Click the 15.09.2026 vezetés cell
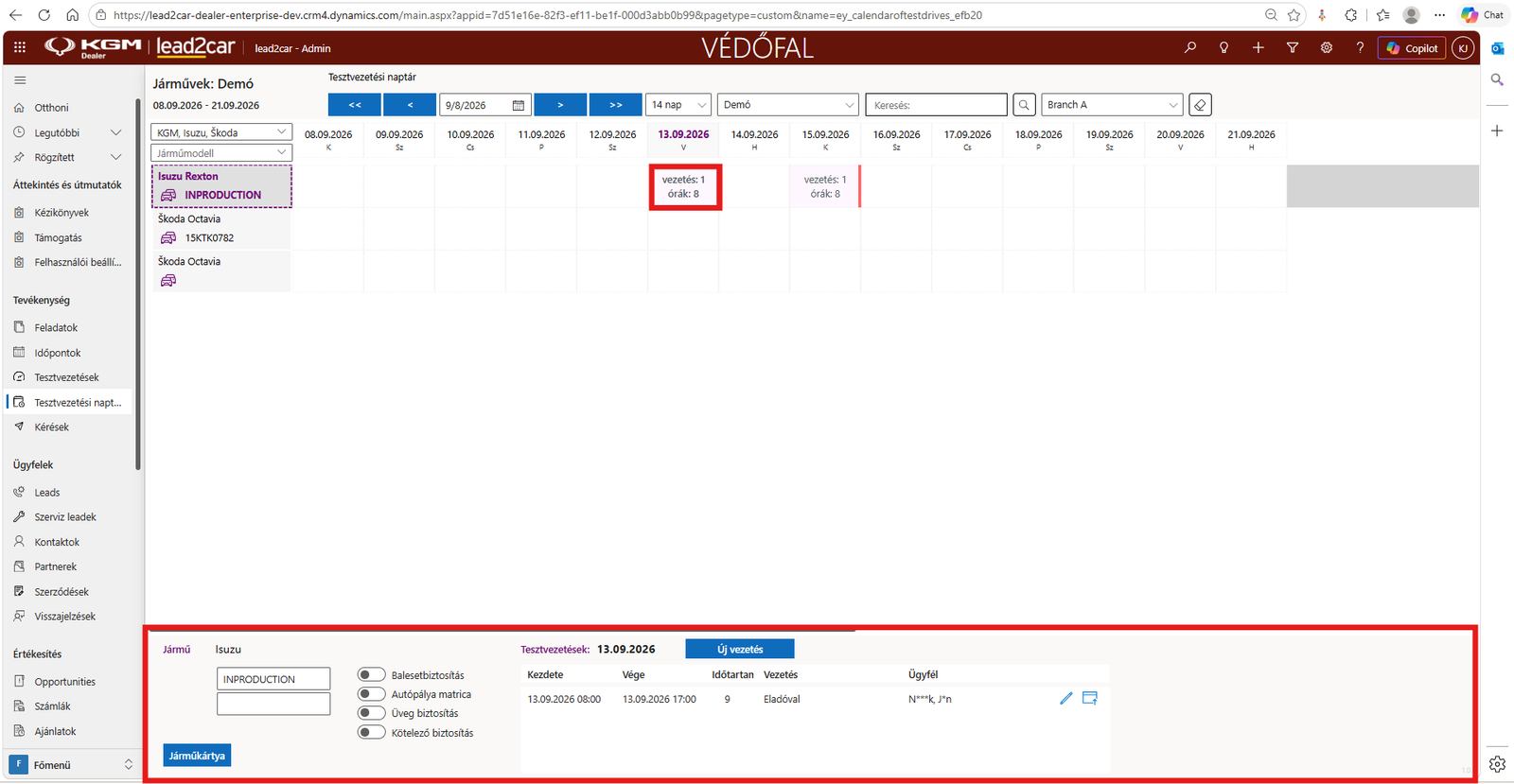Viewport: 1514px width, 784px height. 825,186
